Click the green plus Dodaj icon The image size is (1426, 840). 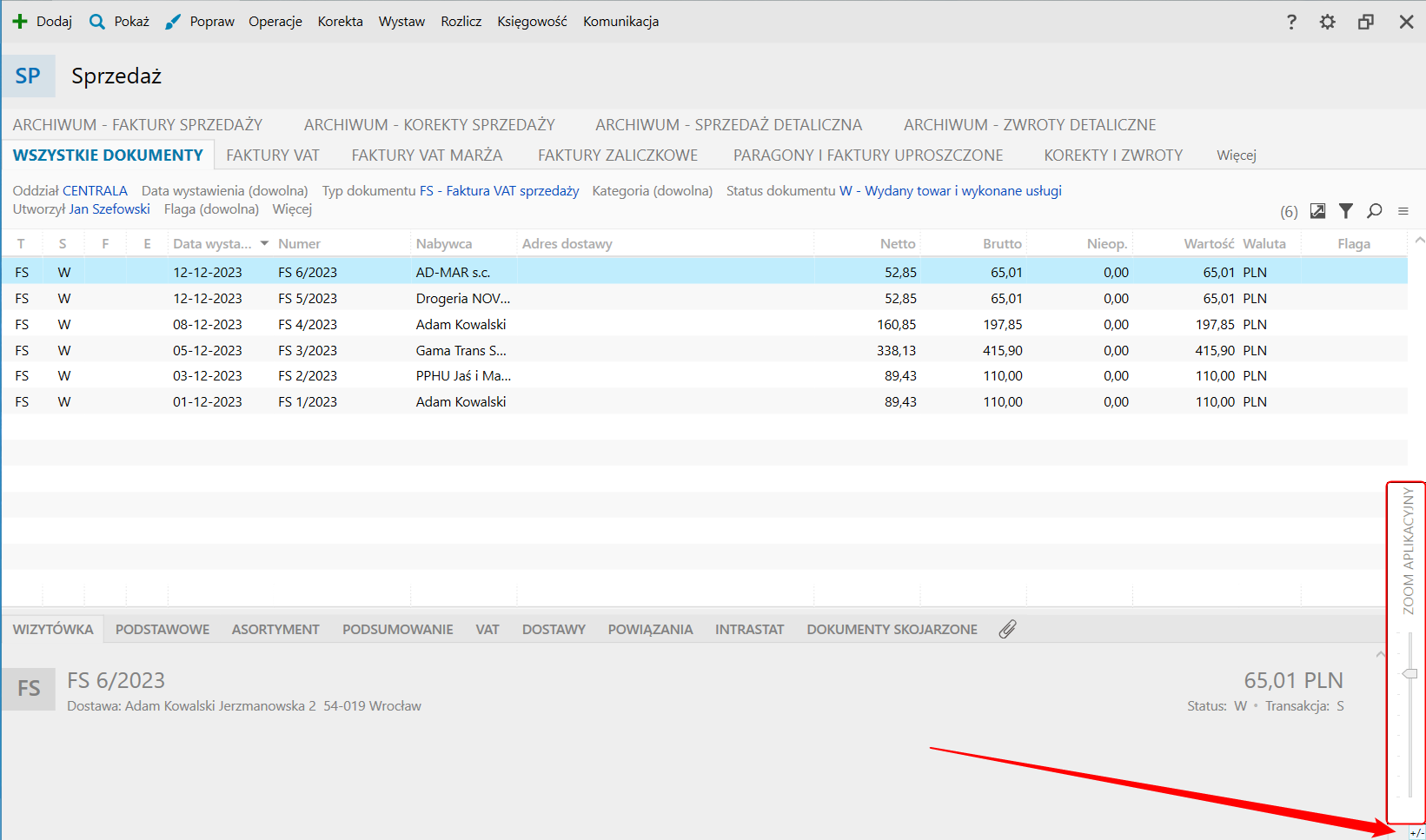click(x=20, y=22)
